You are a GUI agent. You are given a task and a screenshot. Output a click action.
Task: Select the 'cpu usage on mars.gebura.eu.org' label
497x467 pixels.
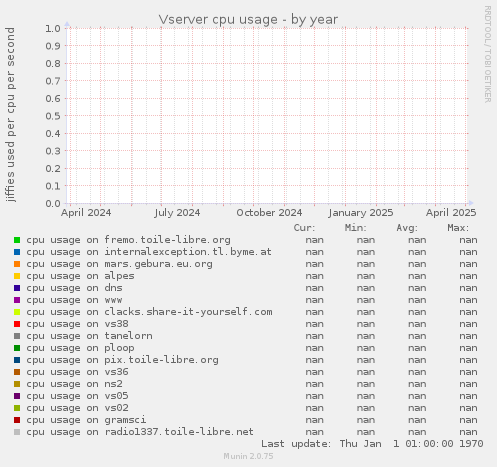[119, 264]
